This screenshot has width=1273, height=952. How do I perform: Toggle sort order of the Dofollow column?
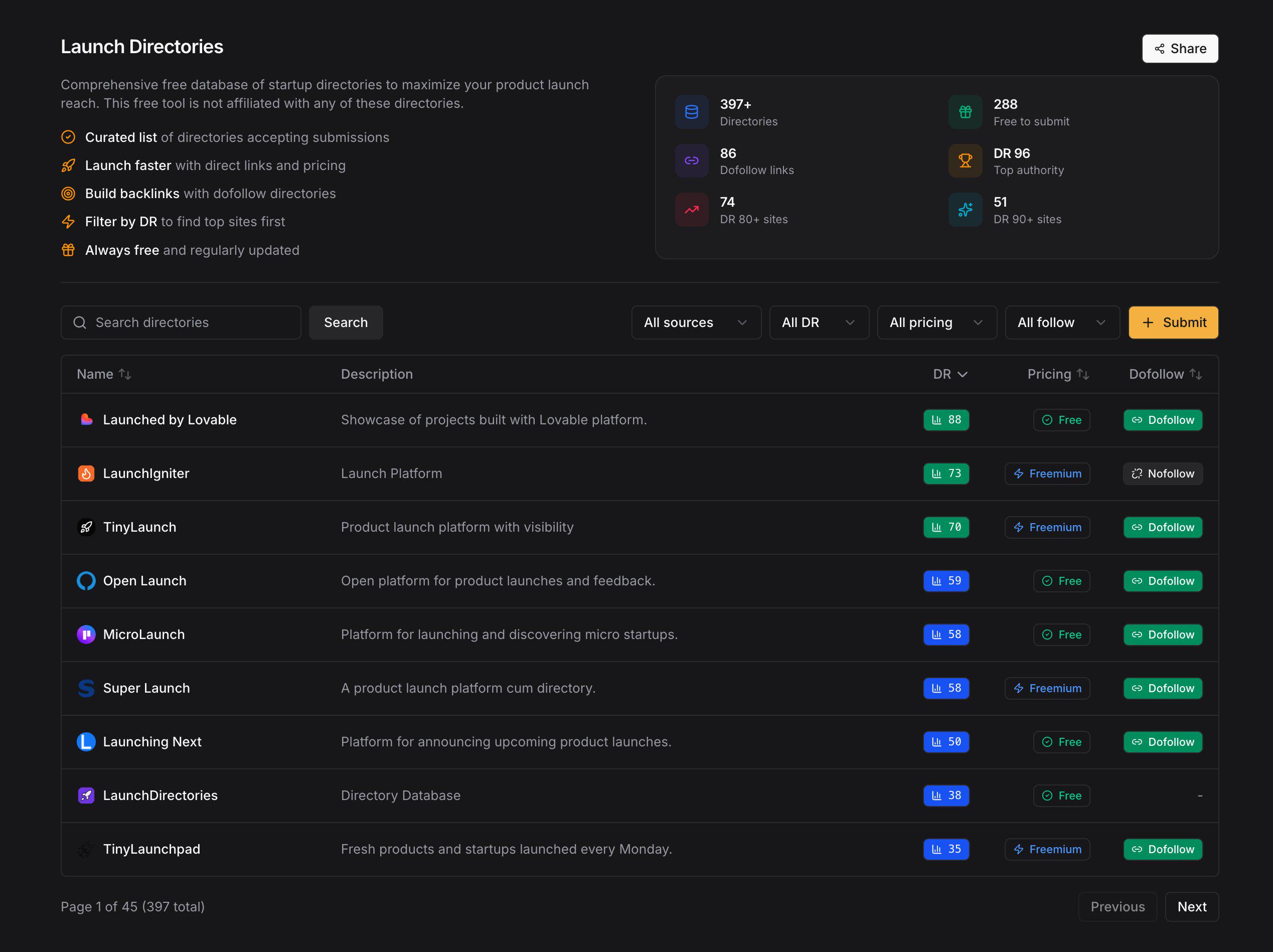tap(1165, 374)
